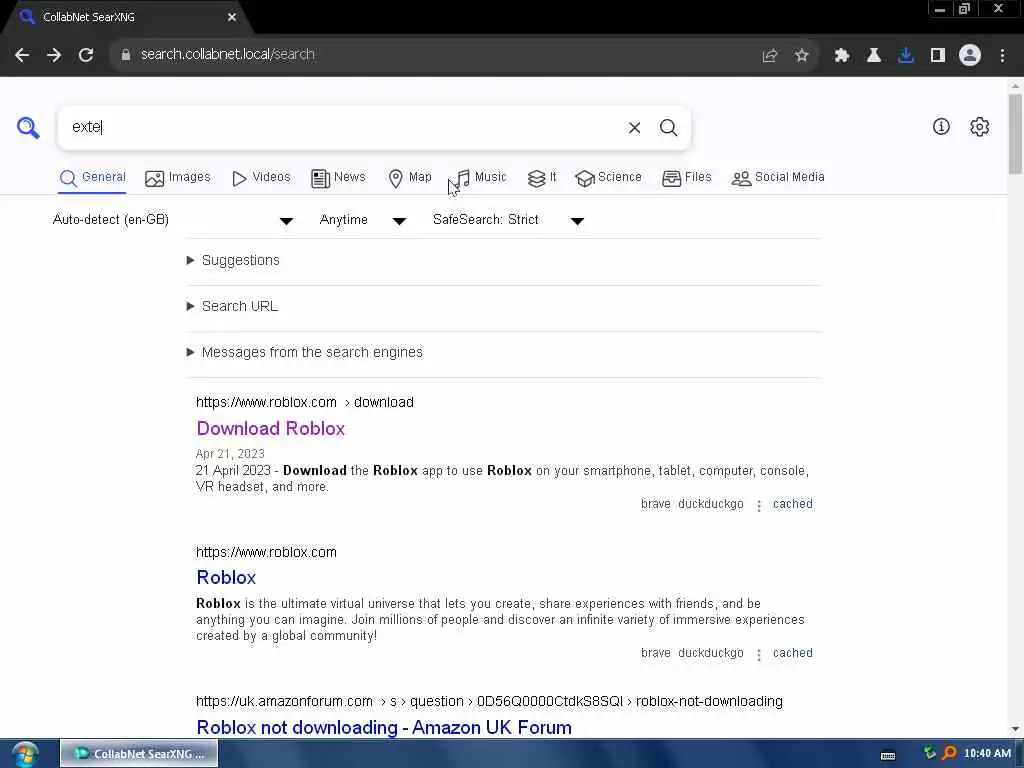Toggle browser side panel
Viewport: 1024px width, 768px height.
(x=937, y=56)
